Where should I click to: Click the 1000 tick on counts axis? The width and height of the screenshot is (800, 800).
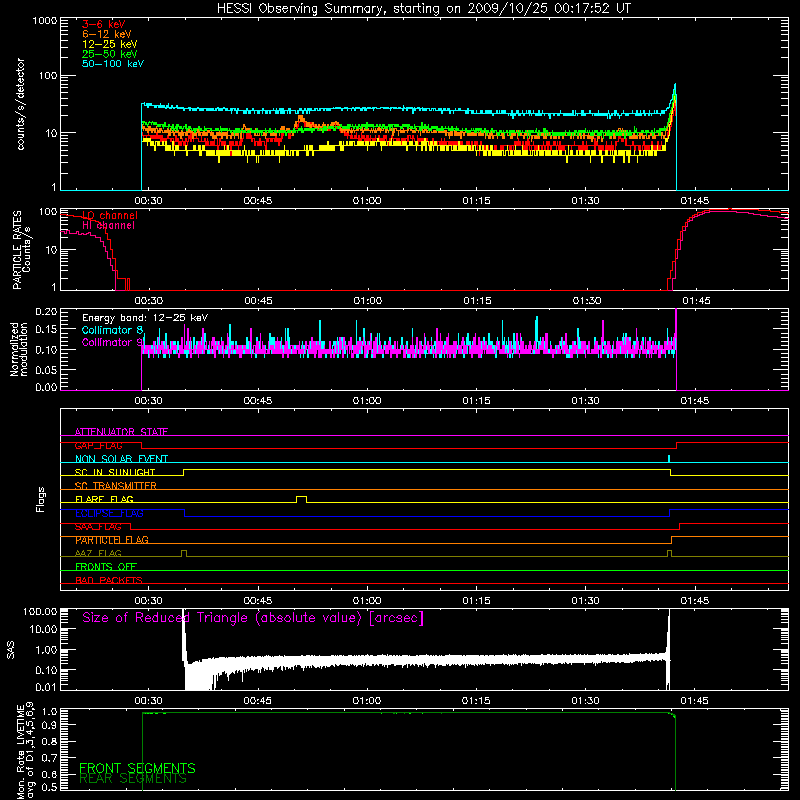pos(44,21)
